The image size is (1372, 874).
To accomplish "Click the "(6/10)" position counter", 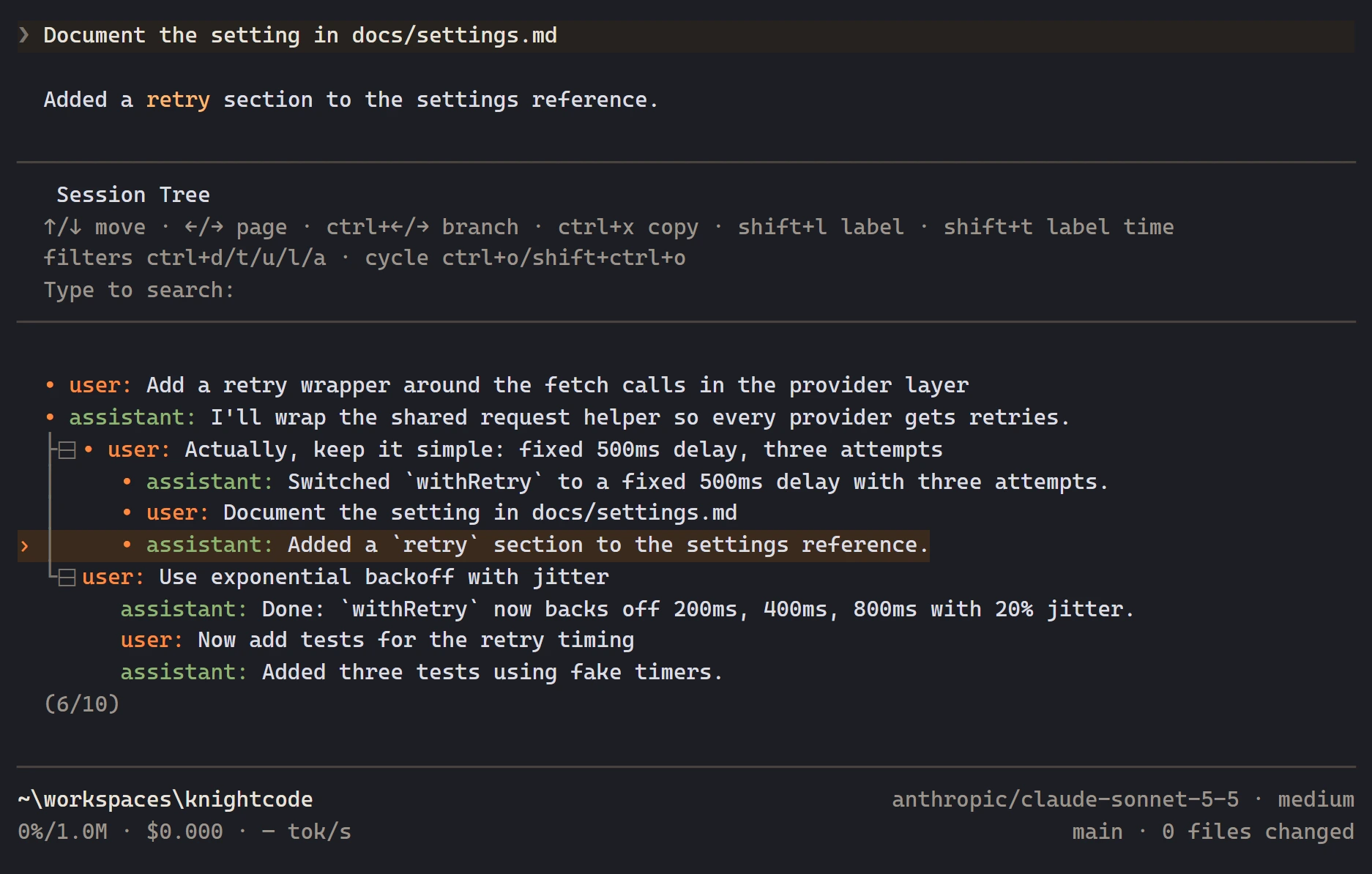I will pyautogui.click(x=82, y=704).
